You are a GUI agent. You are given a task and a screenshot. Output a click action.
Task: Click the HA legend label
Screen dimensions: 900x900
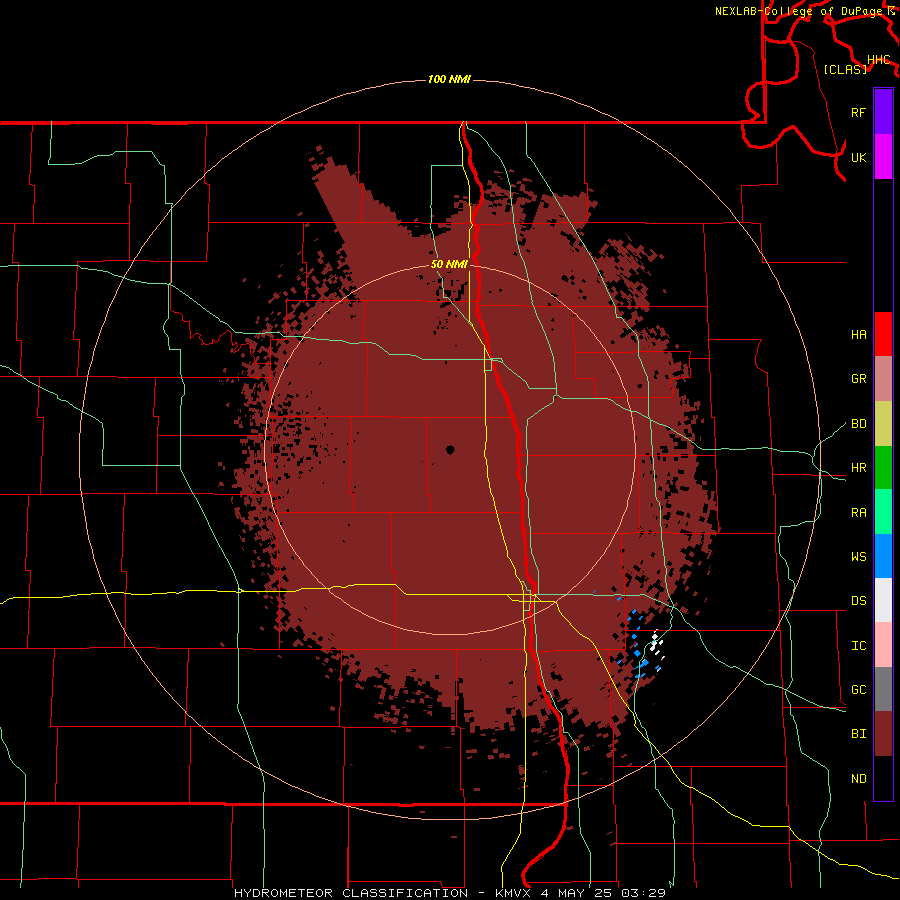click(859, 334)
